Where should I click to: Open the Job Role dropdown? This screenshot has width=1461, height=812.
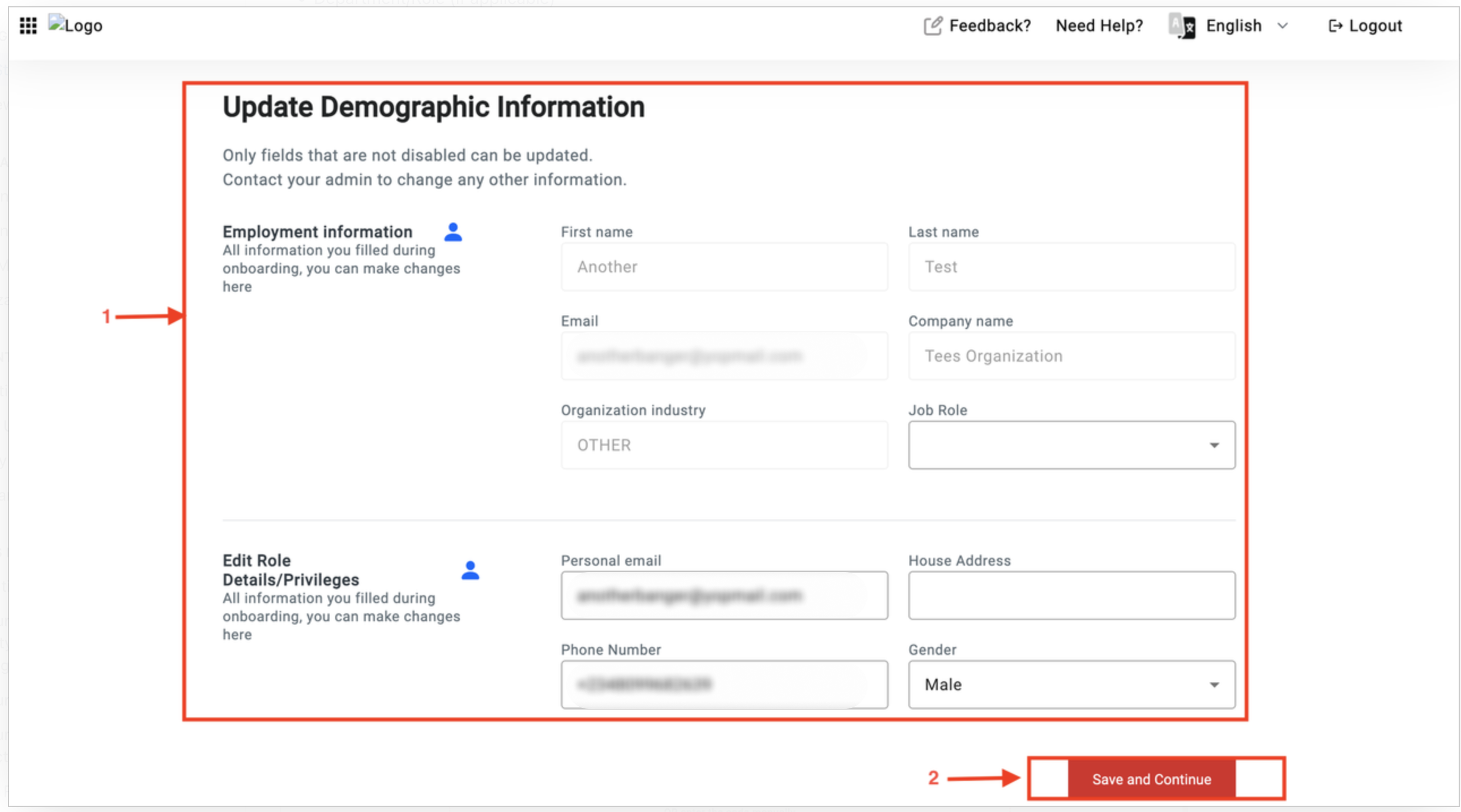point(1071,445)
